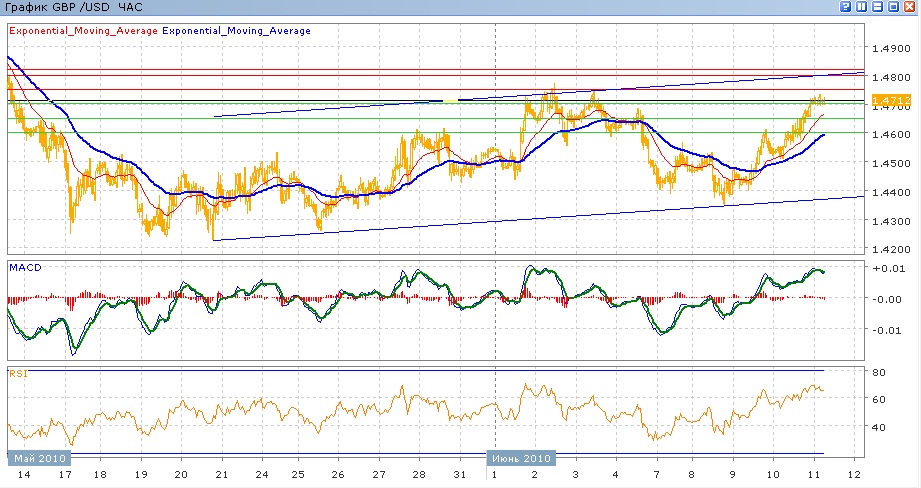Click the +0.01 MACD scale label
The width and height of the screenshot is (921, 488).
[x=886, y=270]
